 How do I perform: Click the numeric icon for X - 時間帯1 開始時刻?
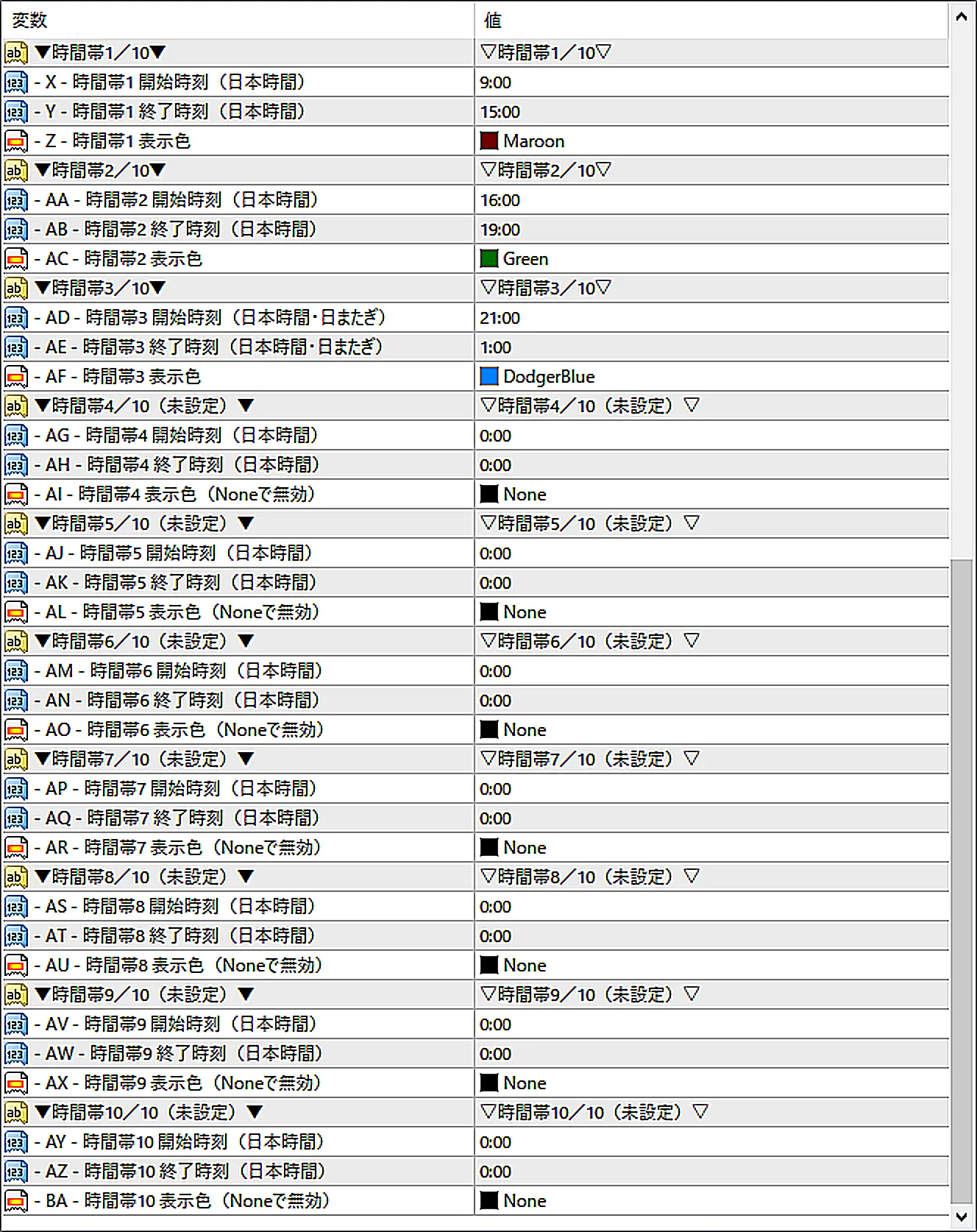16,82
